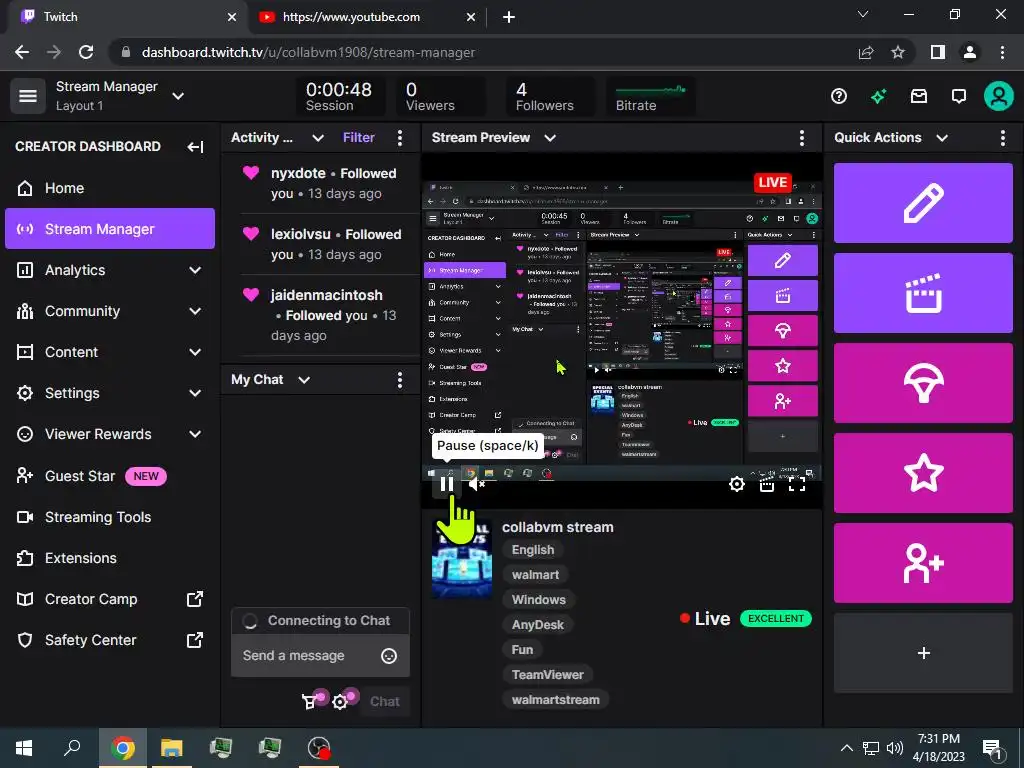Click the channel points icon below chat
1024x768 pixels.
310,702
